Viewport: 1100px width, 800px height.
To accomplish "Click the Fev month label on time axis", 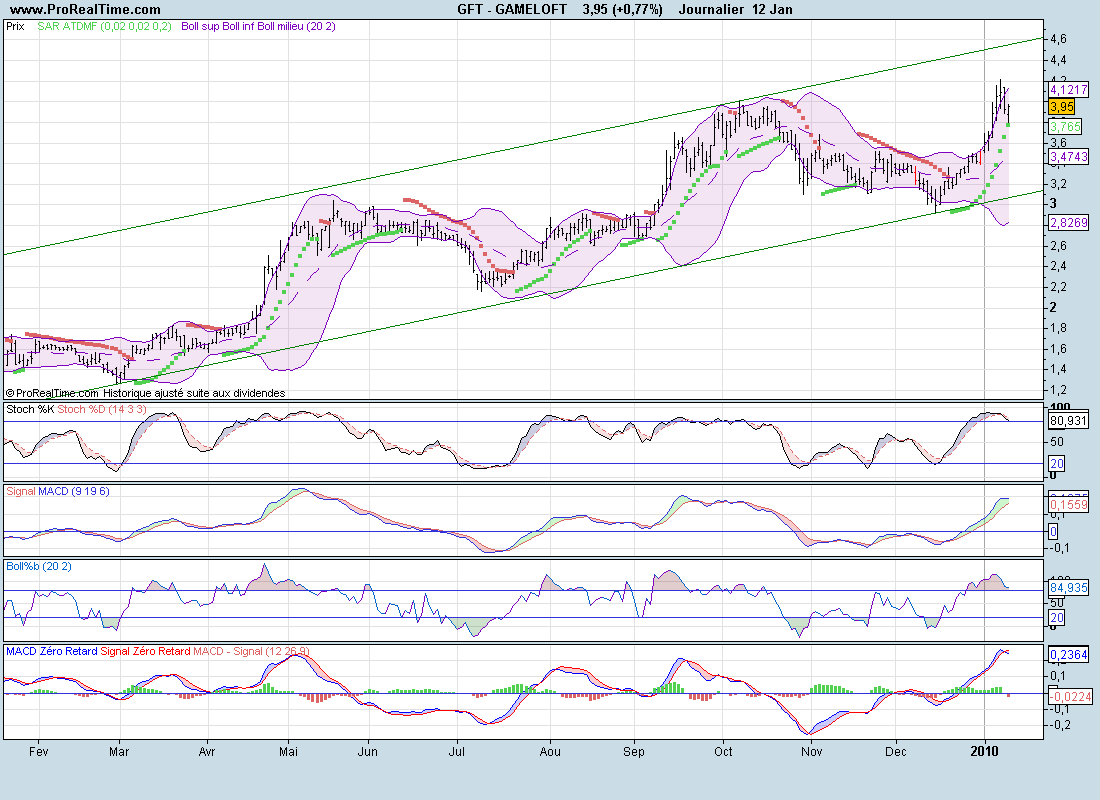I will 39,752.
